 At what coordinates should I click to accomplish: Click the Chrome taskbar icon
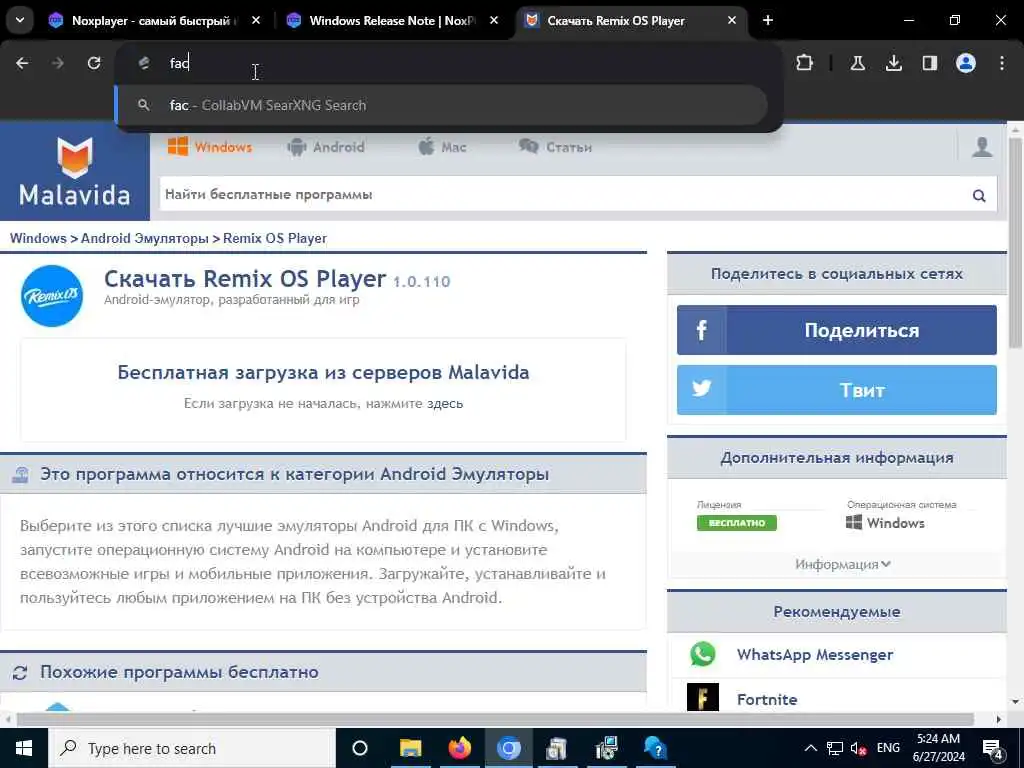(509, 748)
